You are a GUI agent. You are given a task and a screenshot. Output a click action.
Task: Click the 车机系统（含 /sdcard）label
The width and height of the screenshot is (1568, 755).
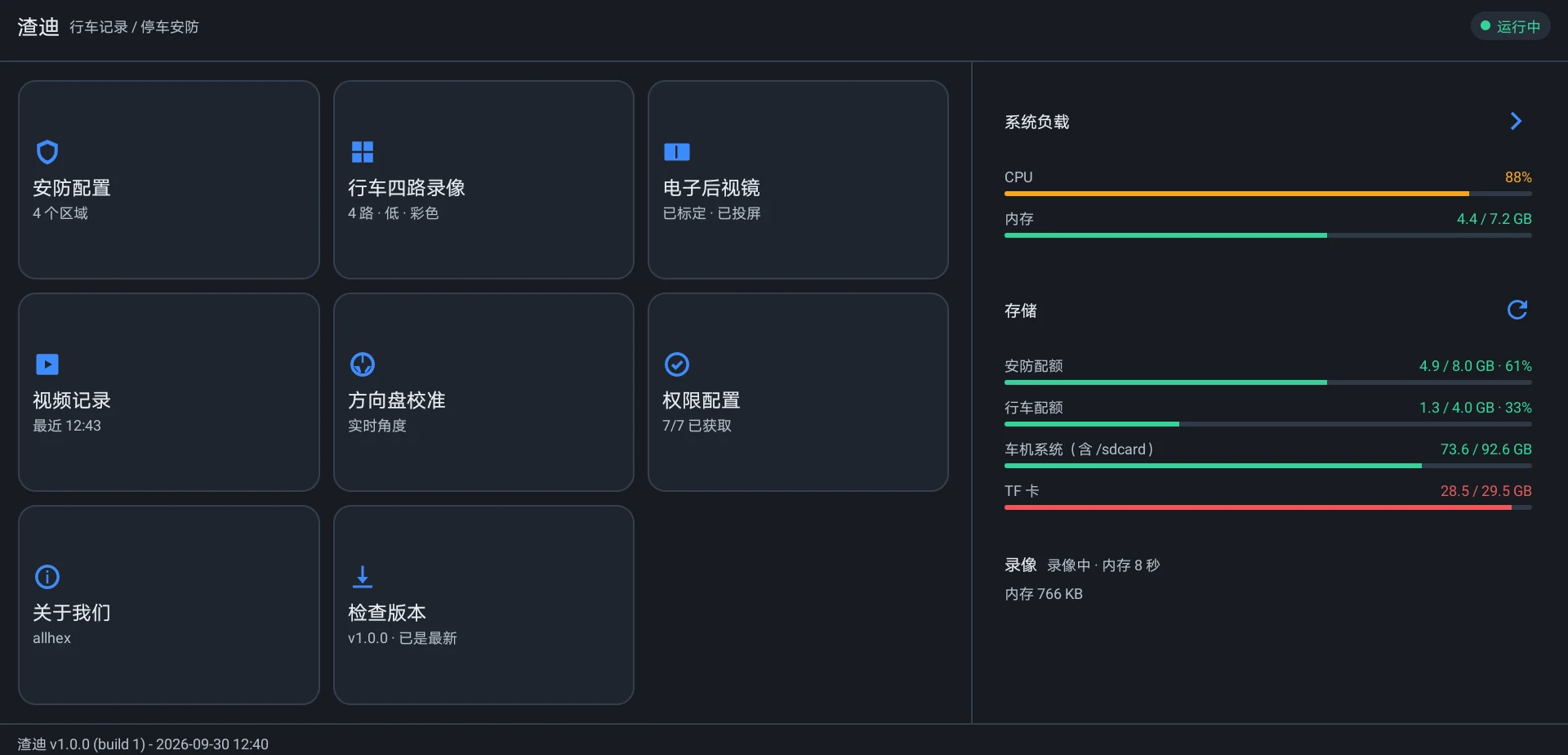(1080, 449)
